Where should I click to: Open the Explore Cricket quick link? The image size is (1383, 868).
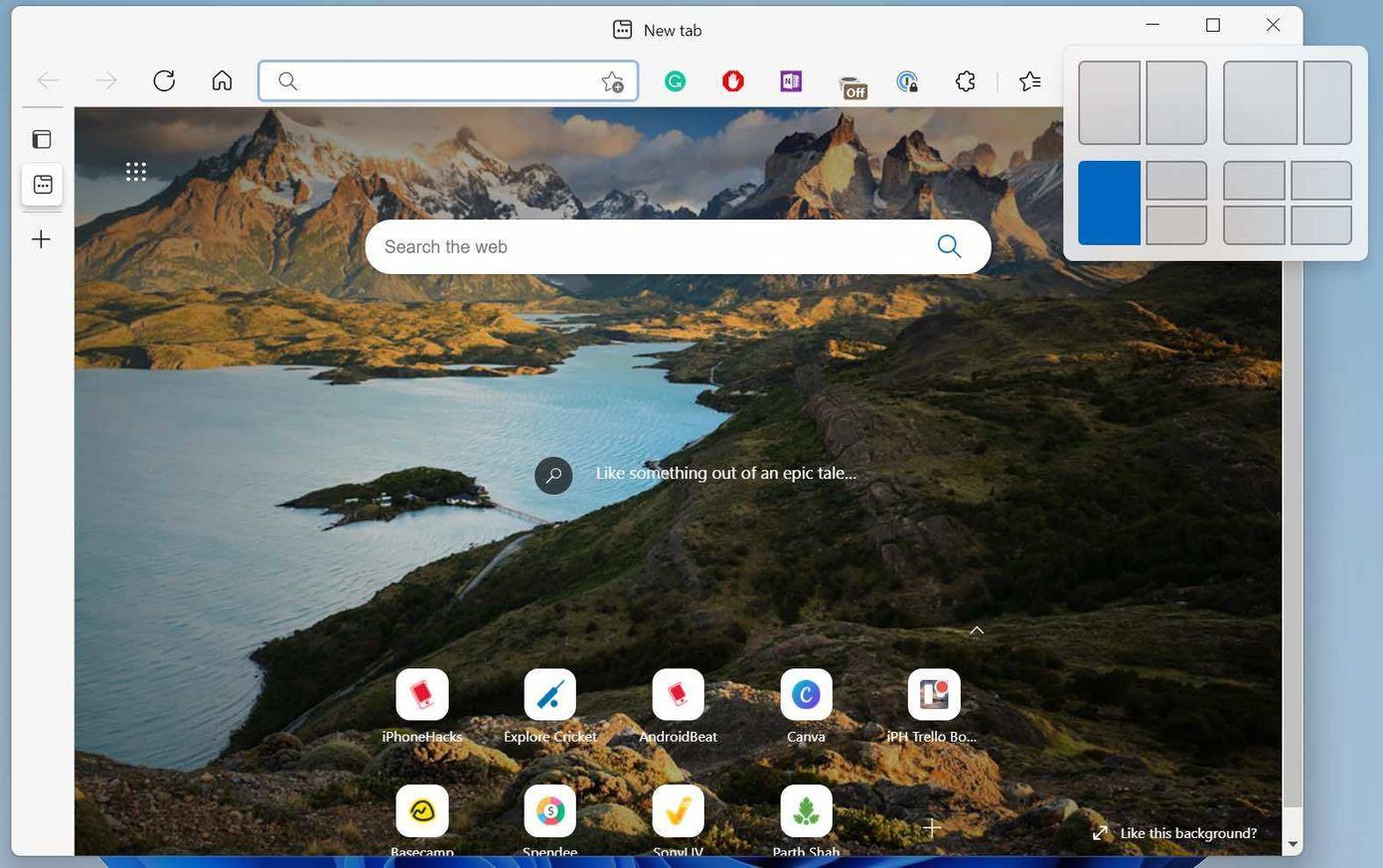click(x=549, y=707)
